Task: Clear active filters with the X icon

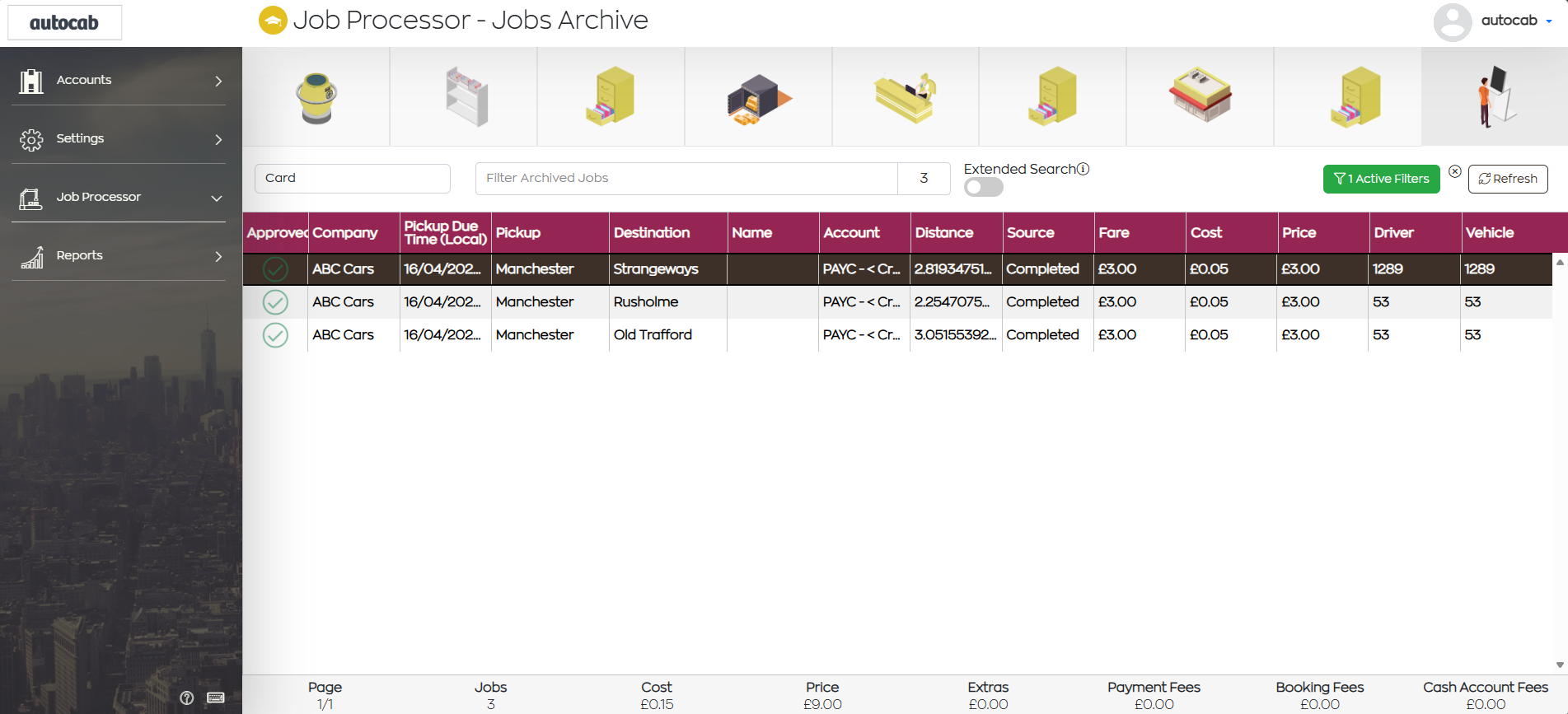Action: click(1455, 171)
